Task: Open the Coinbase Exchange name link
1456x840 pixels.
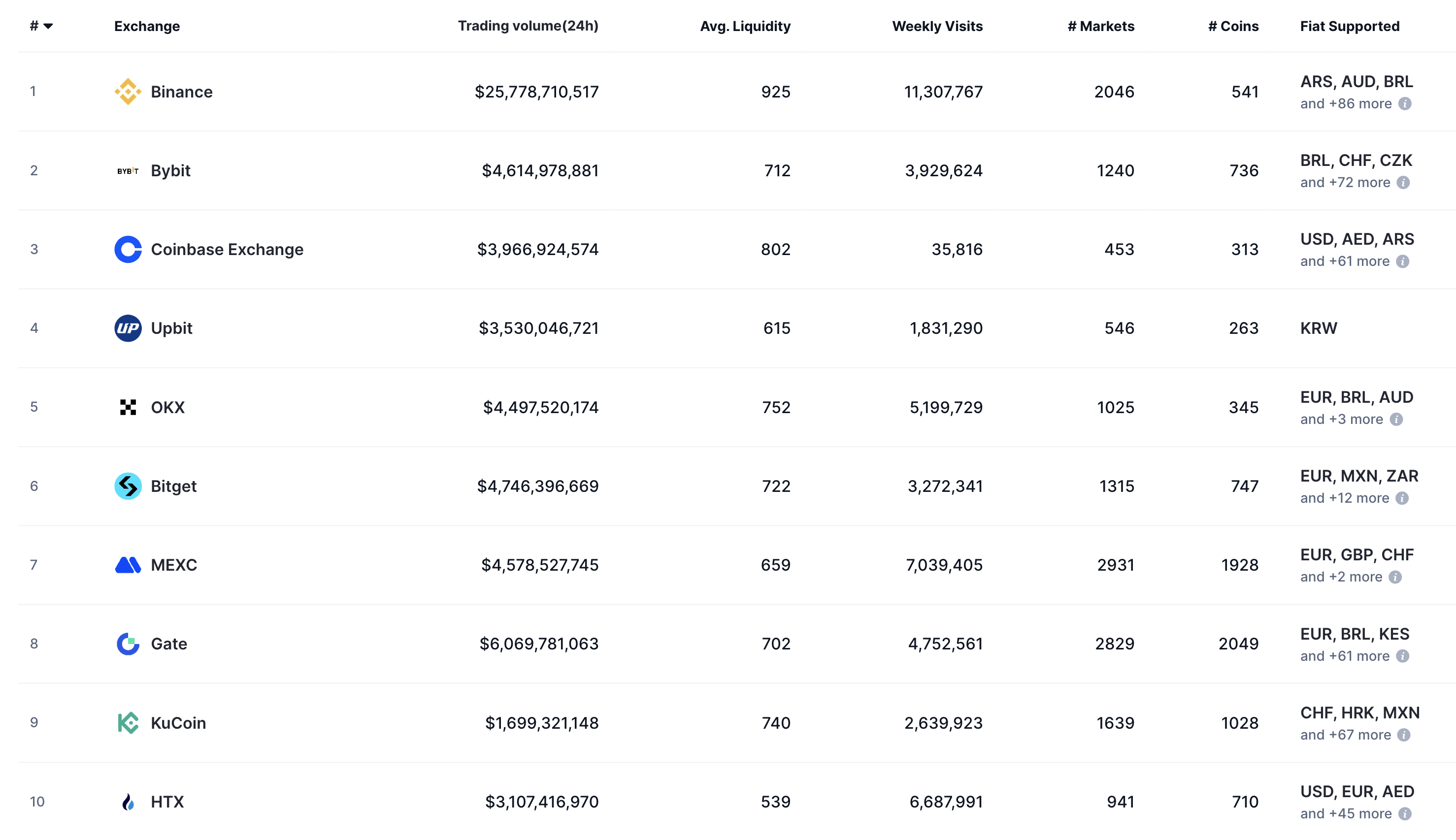Action: tap(227, 249)
